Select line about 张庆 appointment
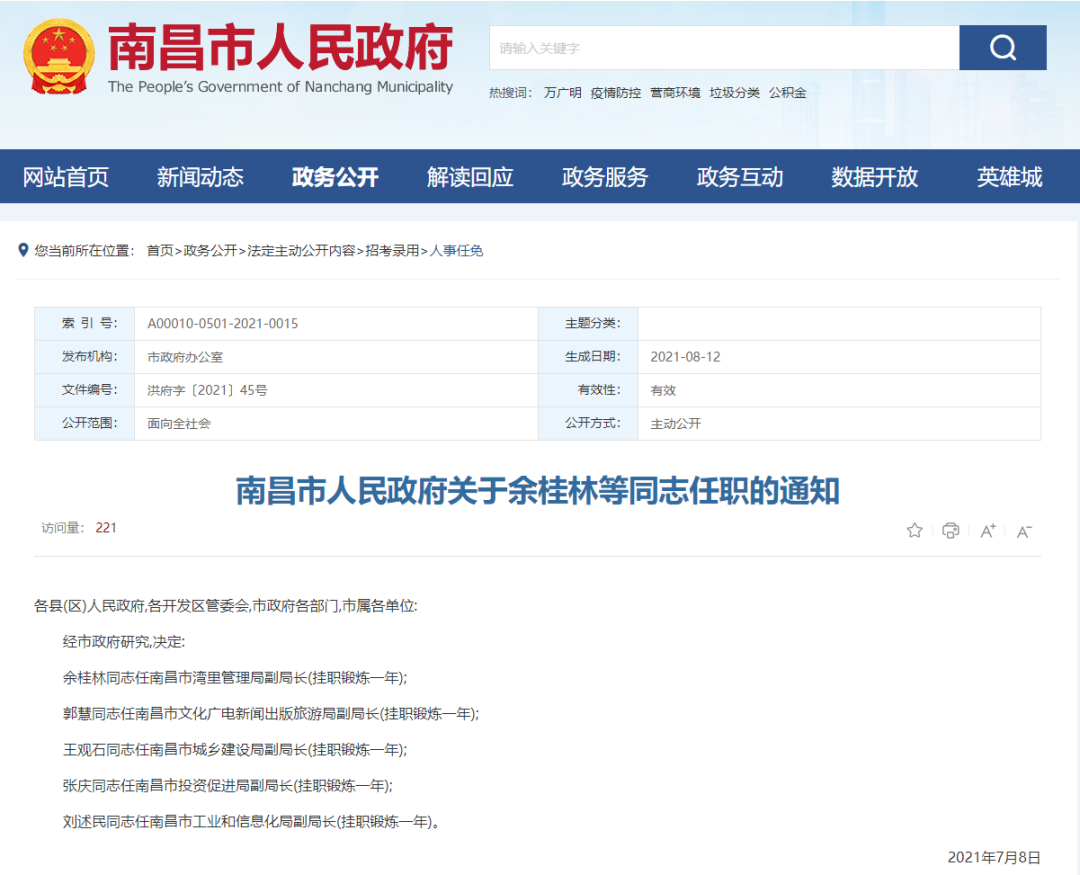The width and height of the screenshot is (1080, 875). click(x=228, y=785)
